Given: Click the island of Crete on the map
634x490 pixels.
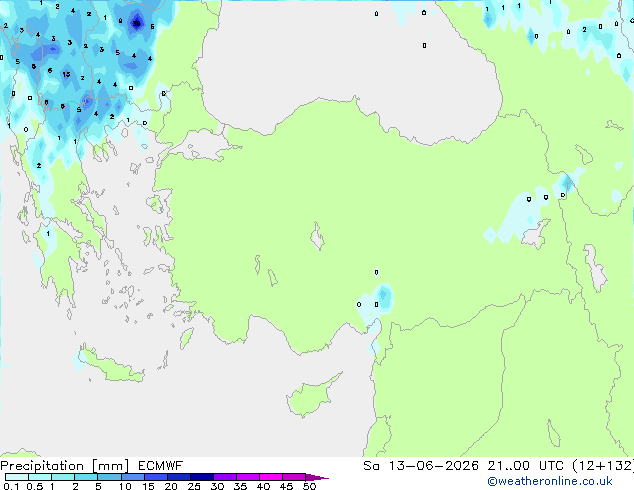Looking at the screenshot, I should coord(112,365).
